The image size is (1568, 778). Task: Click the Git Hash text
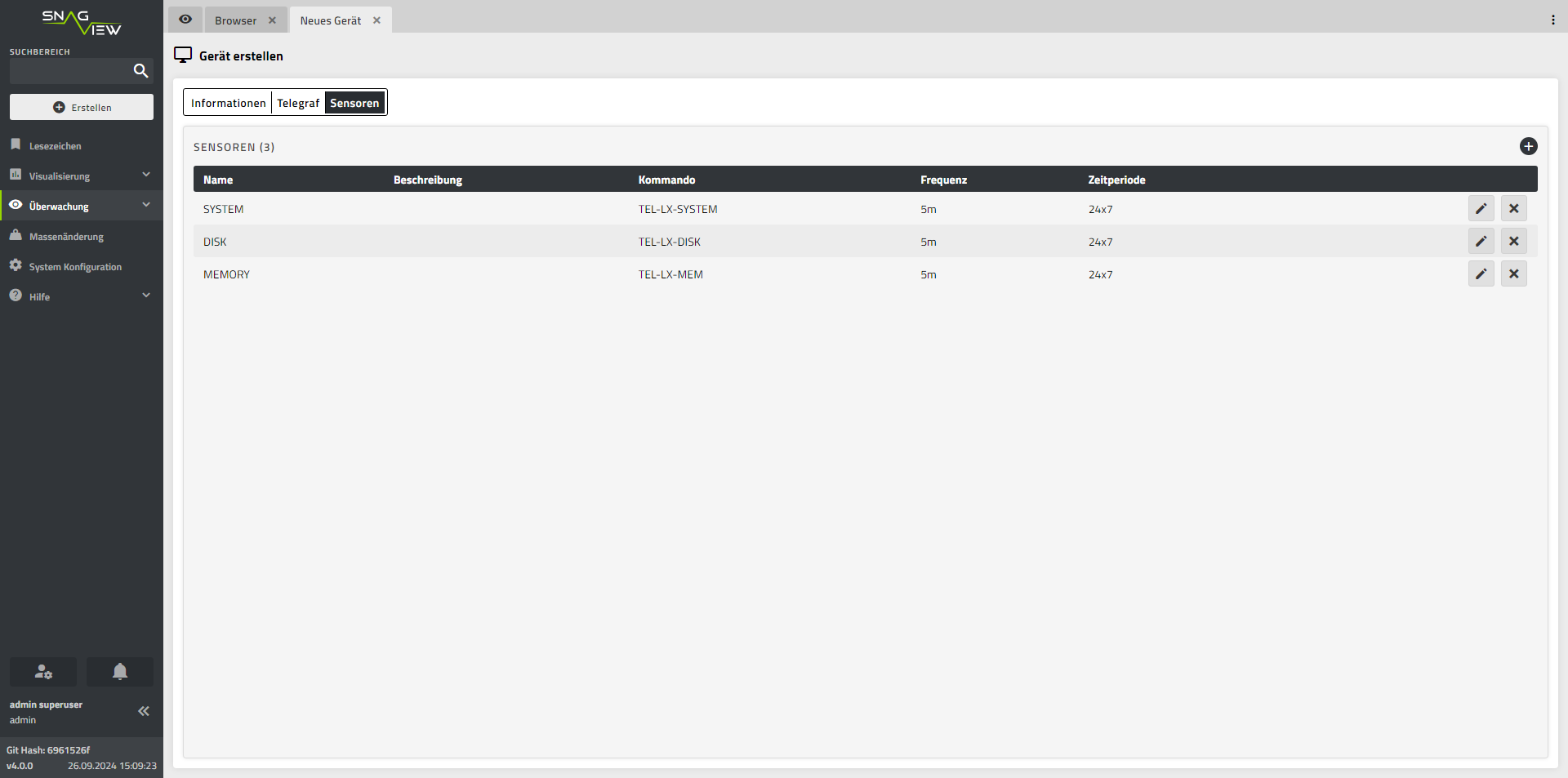coord(48,750)
